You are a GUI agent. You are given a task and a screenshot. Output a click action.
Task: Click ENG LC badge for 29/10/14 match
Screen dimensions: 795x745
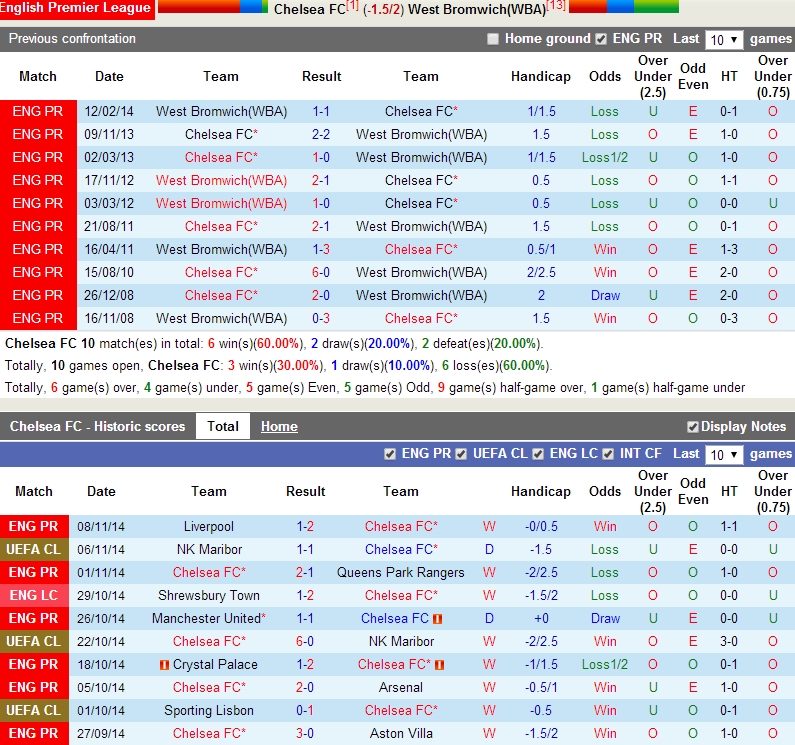point(34,595)
